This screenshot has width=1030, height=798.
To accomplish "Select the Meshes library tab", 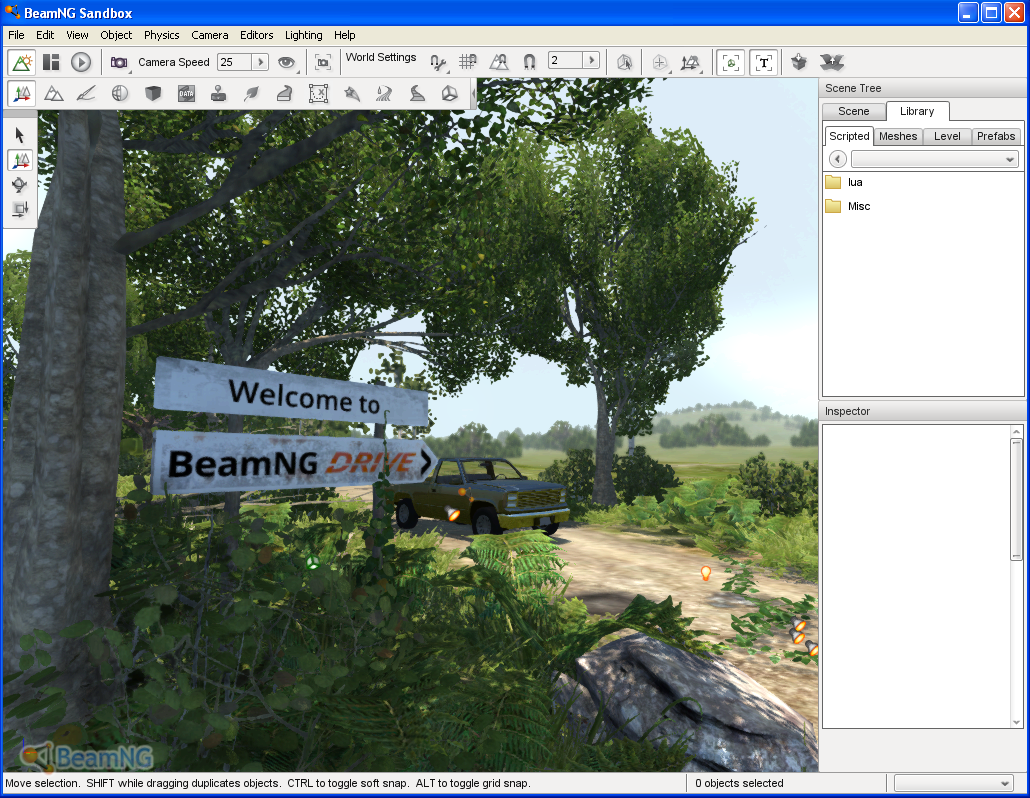I will coord(898,137).
